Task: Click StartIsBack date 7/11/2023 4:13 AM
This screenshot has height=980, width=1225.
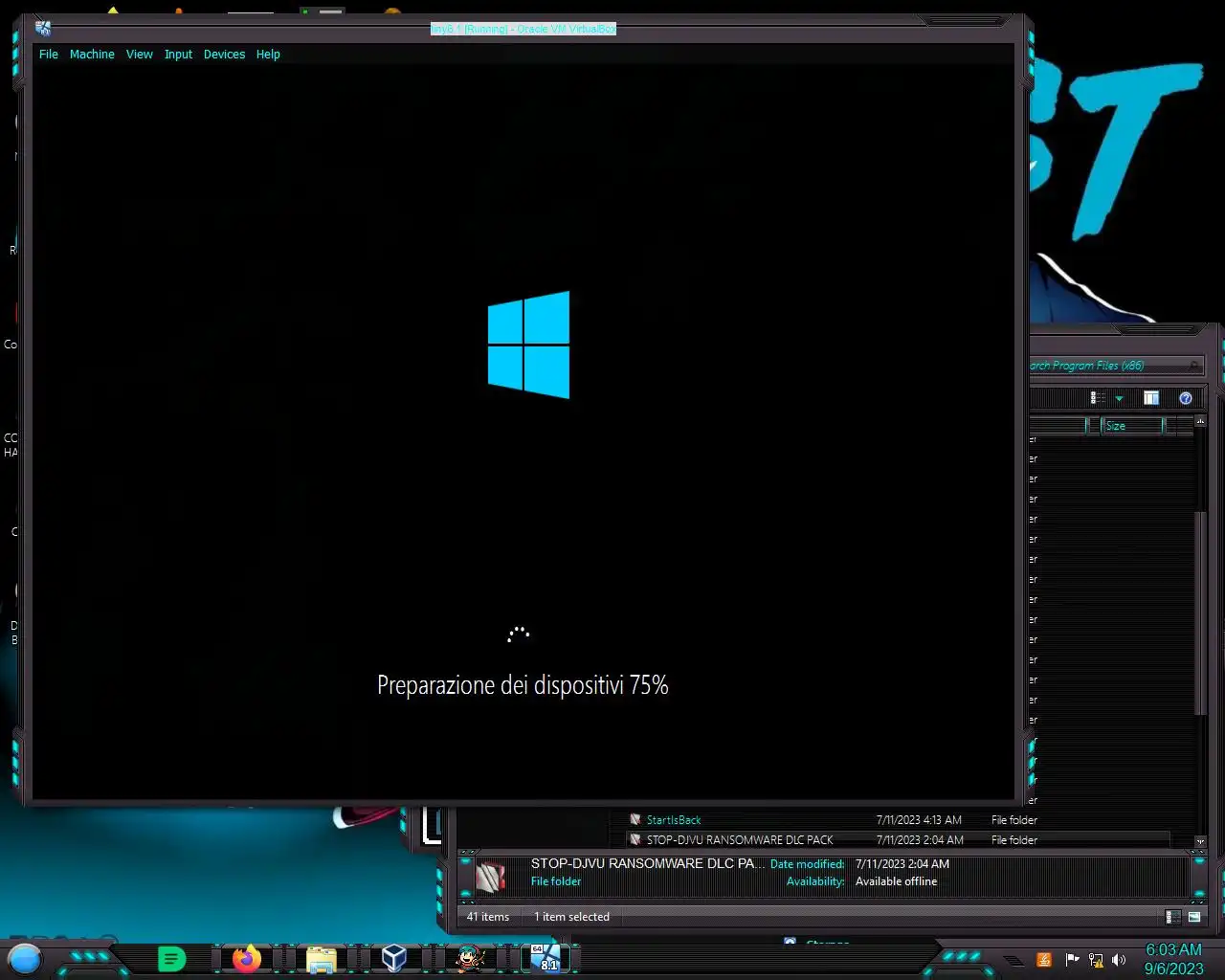Action: click(919, 820)
